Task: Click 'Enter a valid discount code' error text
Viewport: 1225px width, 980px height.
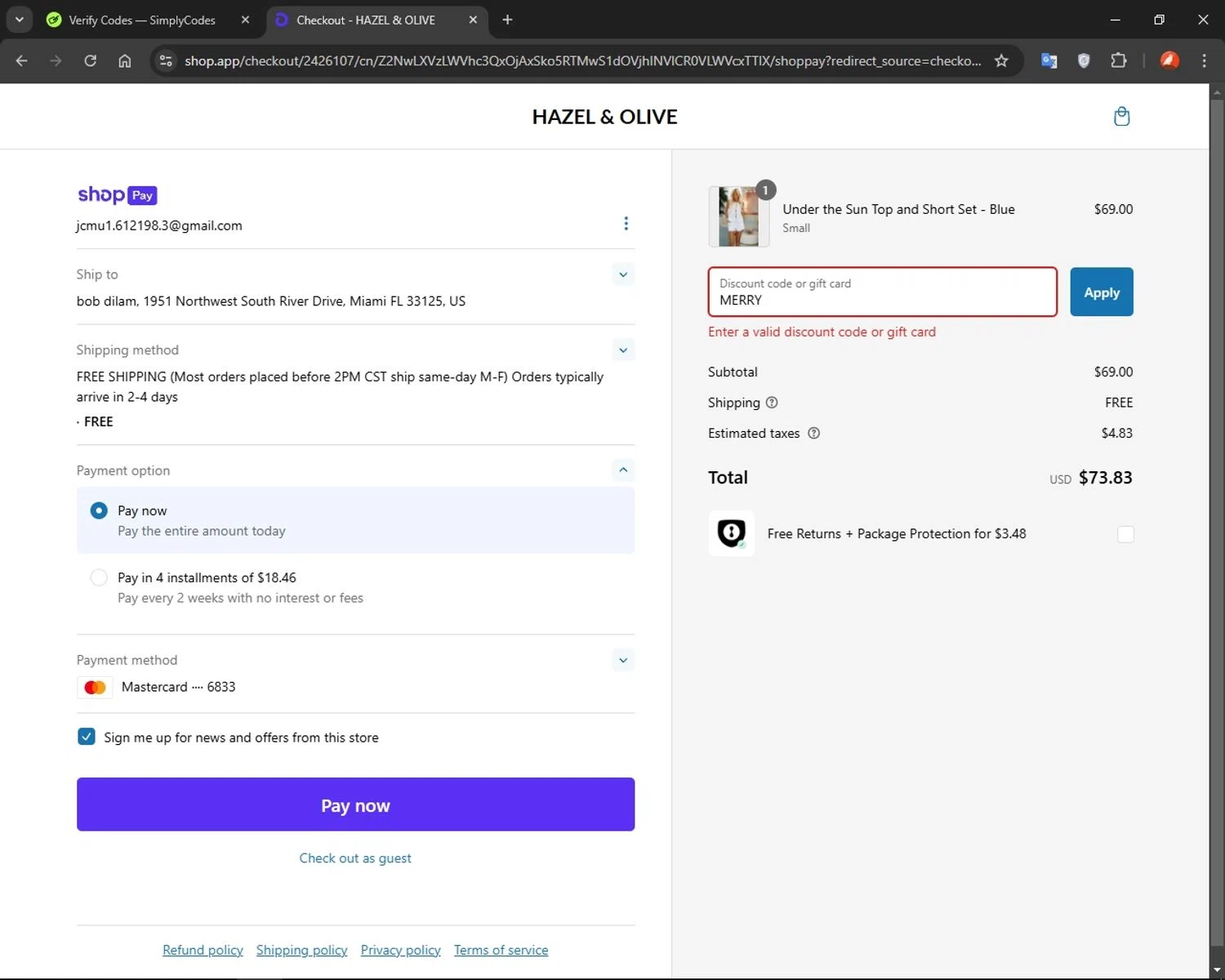Action: pos(822,332)
